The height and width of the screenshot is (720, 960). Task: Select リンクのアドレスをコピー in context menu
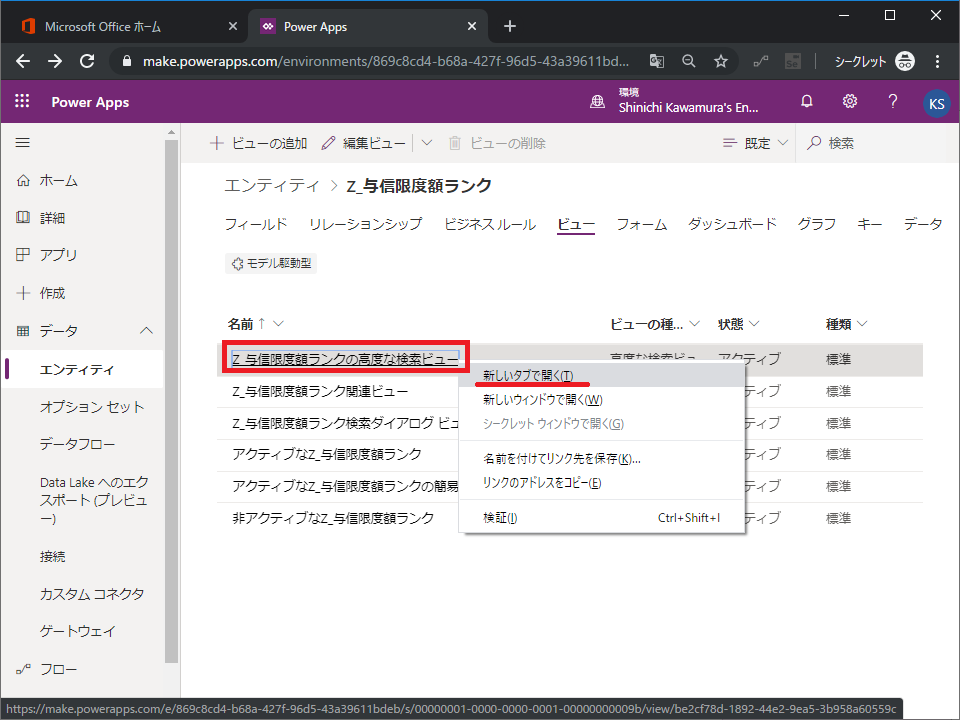541,483
